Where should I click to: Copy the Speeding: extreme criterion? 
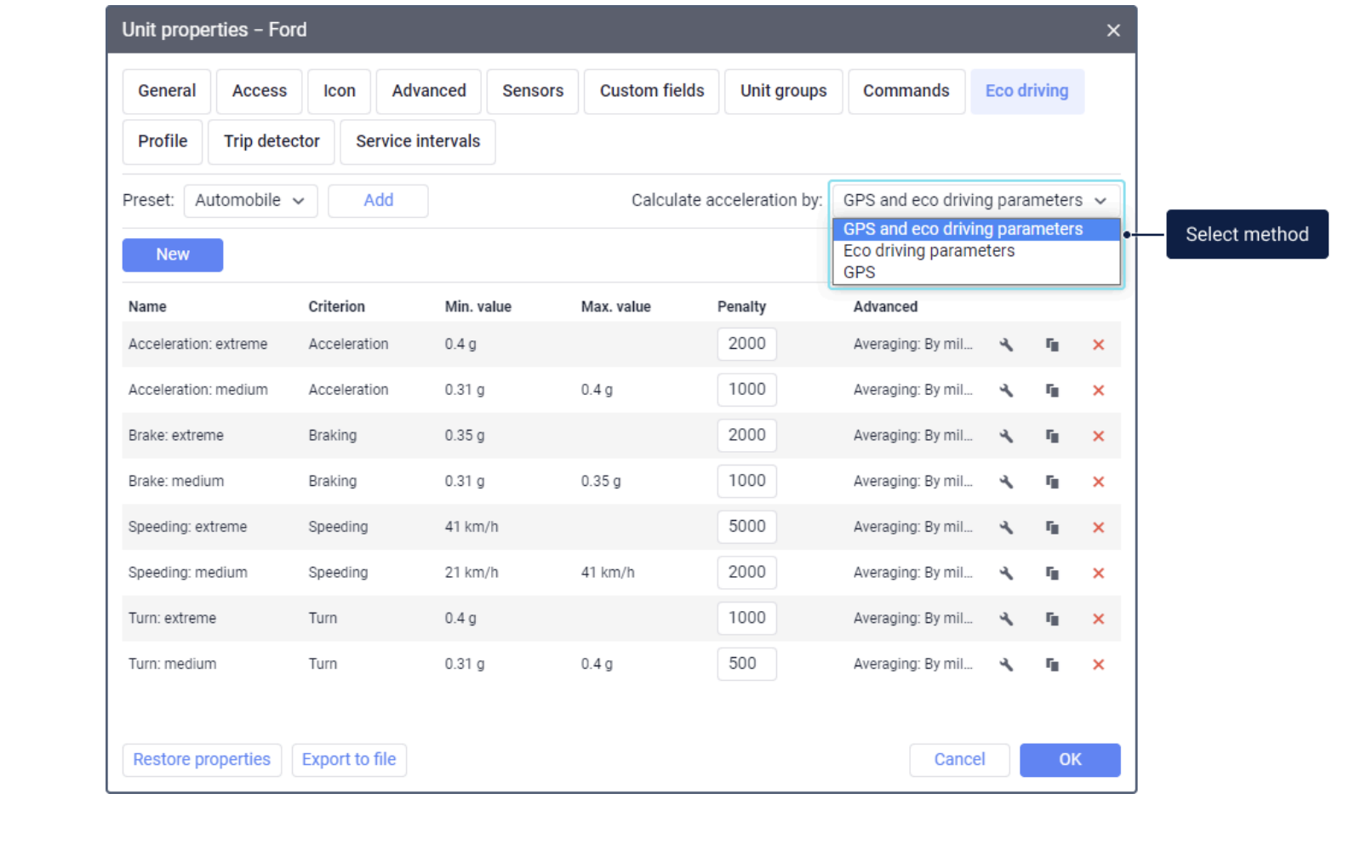coord(1052,528)
